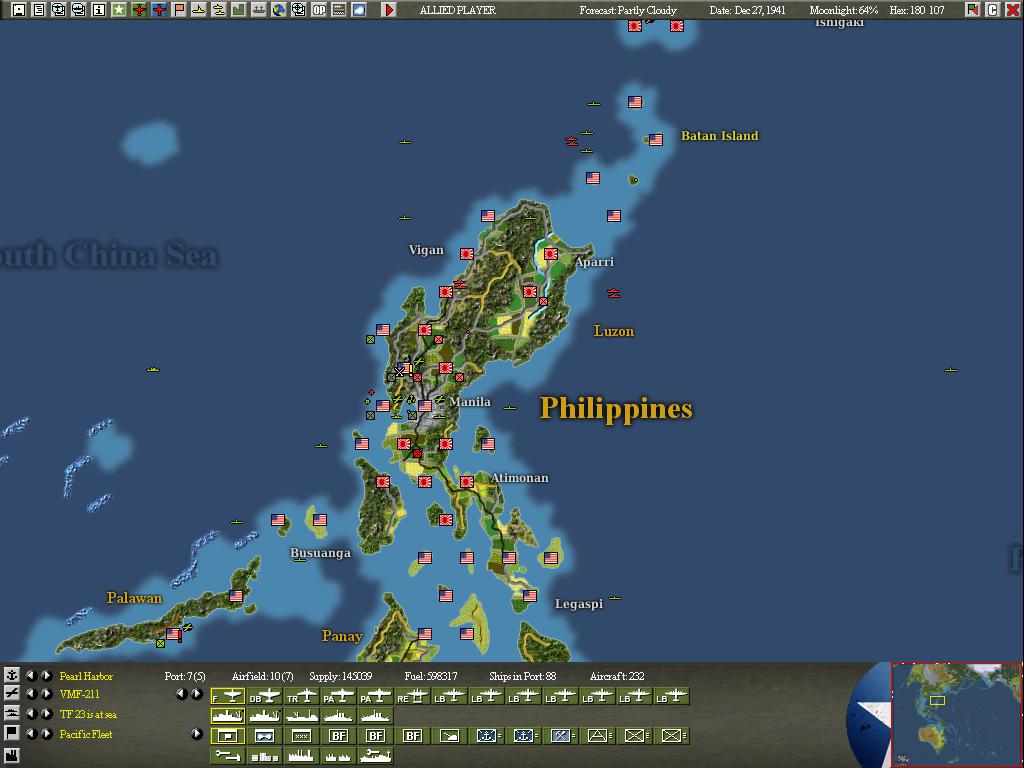
Task: Click the factory icon at bottom-left corner
Action: (12, 756)
